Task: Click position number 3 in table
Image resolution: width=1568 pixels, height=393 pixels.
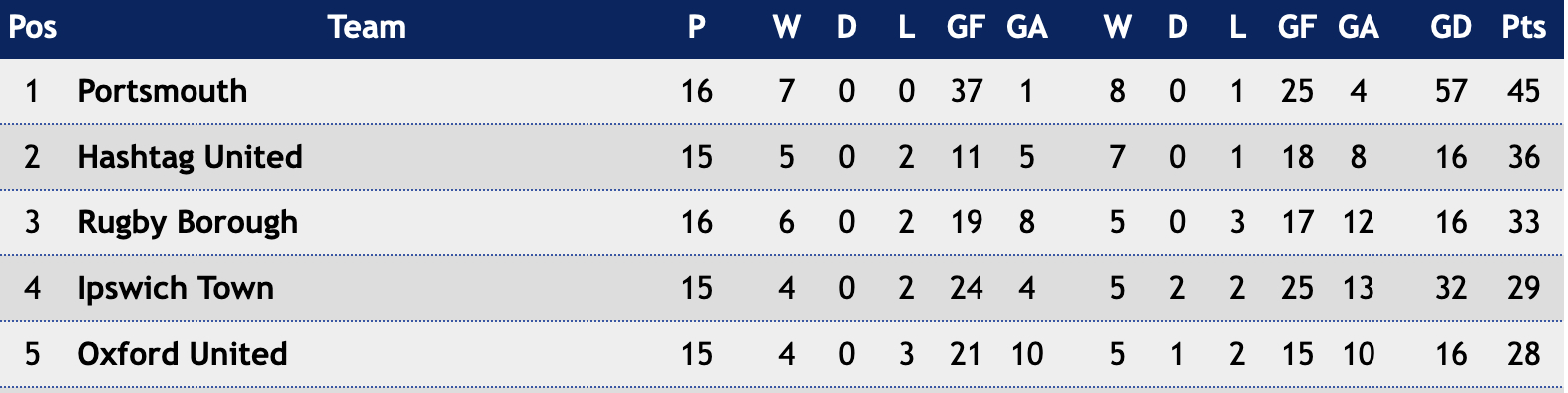Action: coord(33,222)
